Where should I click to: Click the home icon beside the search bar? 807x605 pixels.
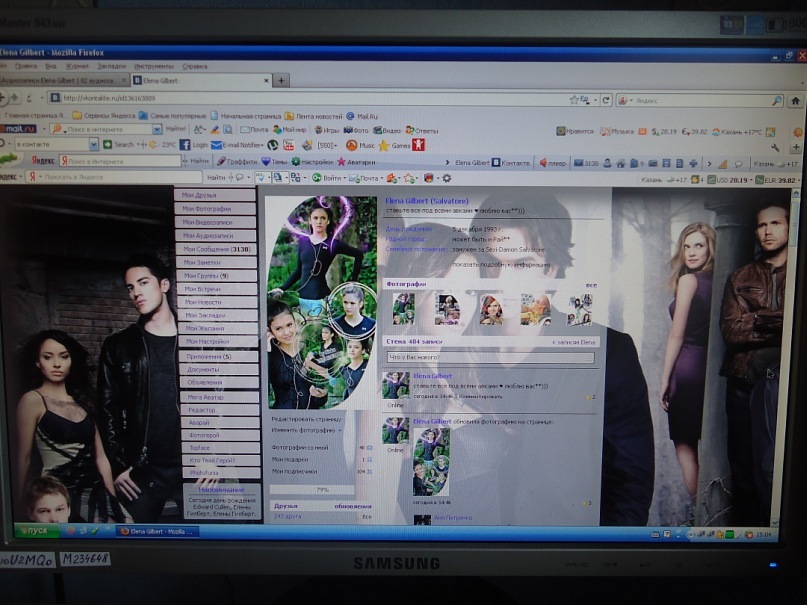[x=795, y=101]
